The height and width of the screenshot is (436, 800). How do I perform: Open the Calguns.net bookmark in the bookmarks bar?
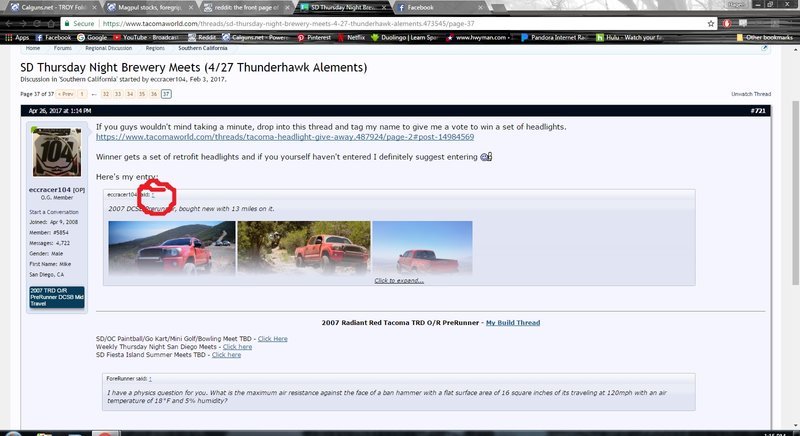coord(256,37)
